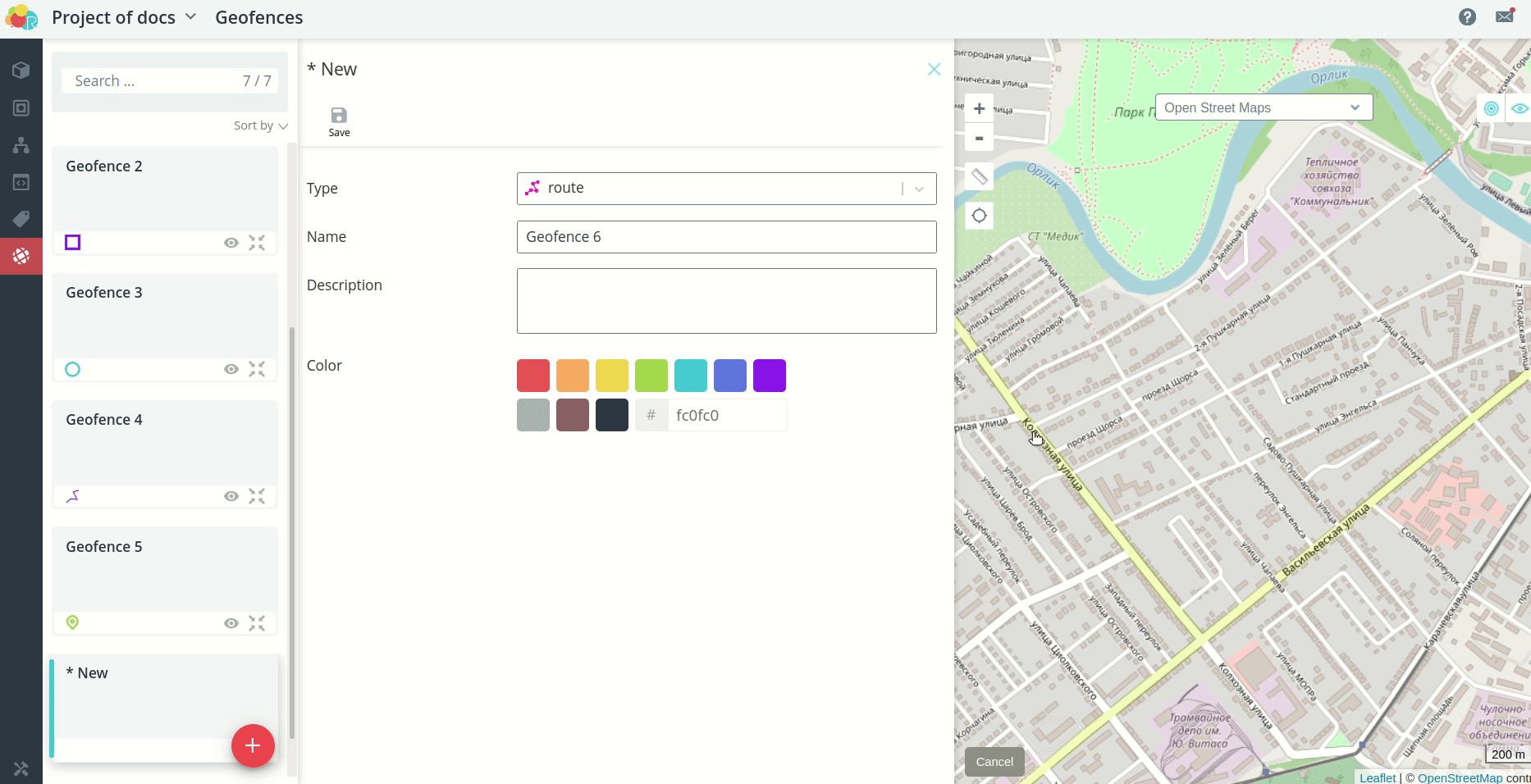
Task: Toggle visibility of Geofence 5
Action: pos(231,623)
